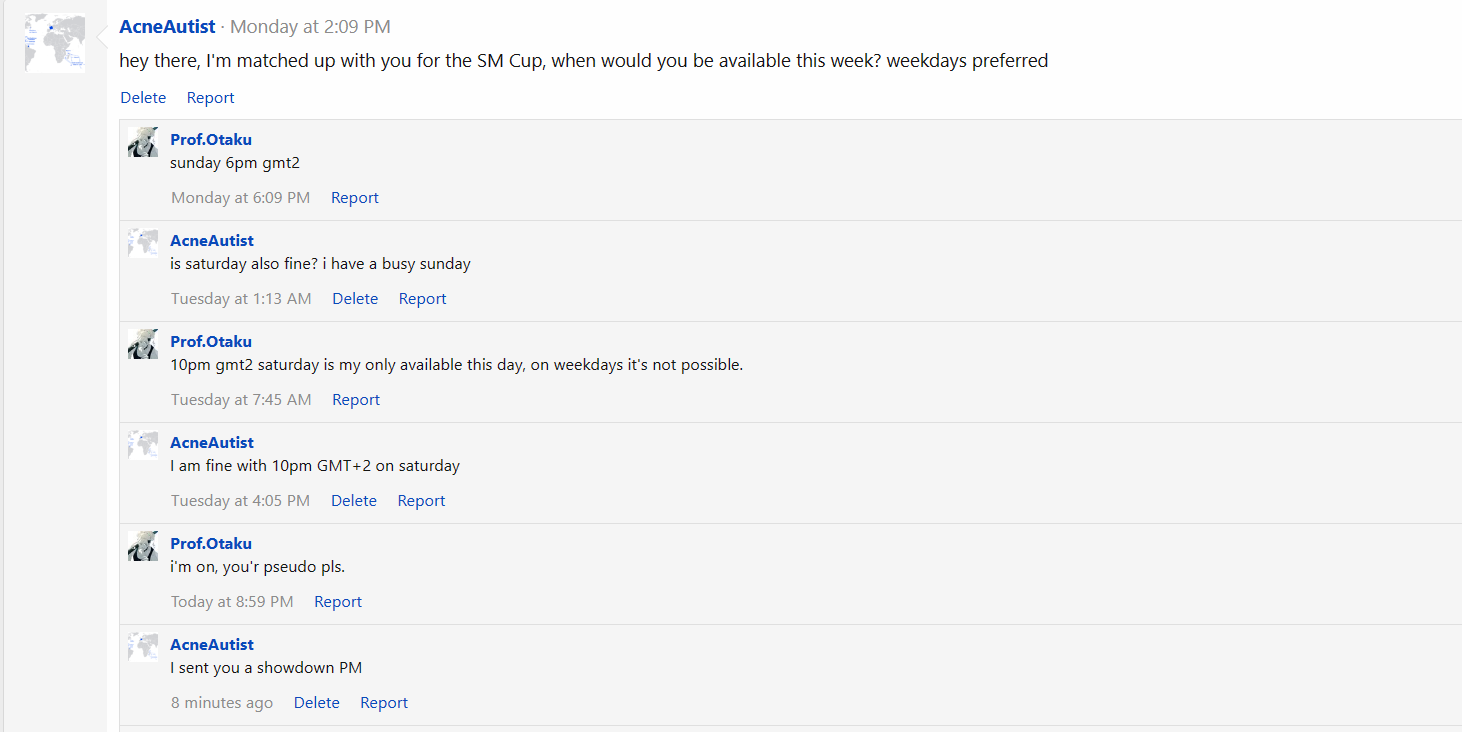Click AcneAutist's avatar beside the GMT+2 confirmation
This screenshot has width=1462, height=732.
(142, 444)
